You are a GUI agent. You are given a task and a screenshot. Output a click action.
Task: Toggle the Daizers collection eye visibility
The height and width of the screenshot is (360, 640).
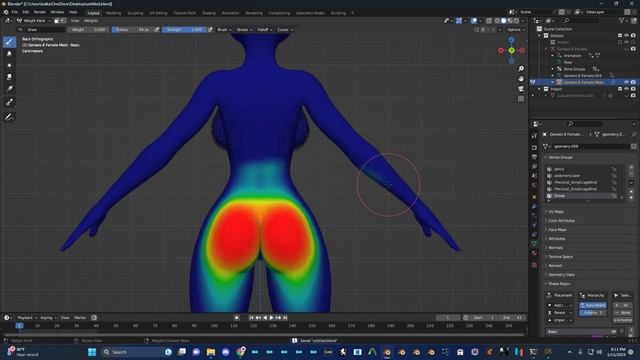(627, 36)
